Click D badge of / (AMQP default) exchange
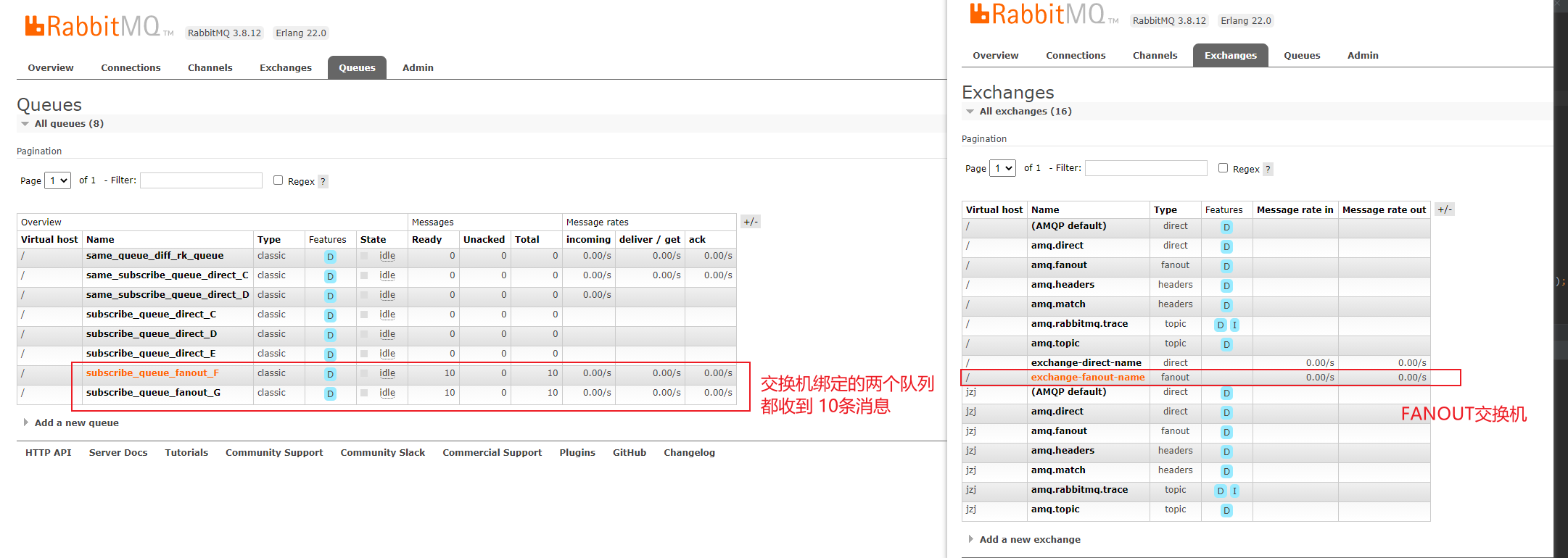 [1226, 227]
